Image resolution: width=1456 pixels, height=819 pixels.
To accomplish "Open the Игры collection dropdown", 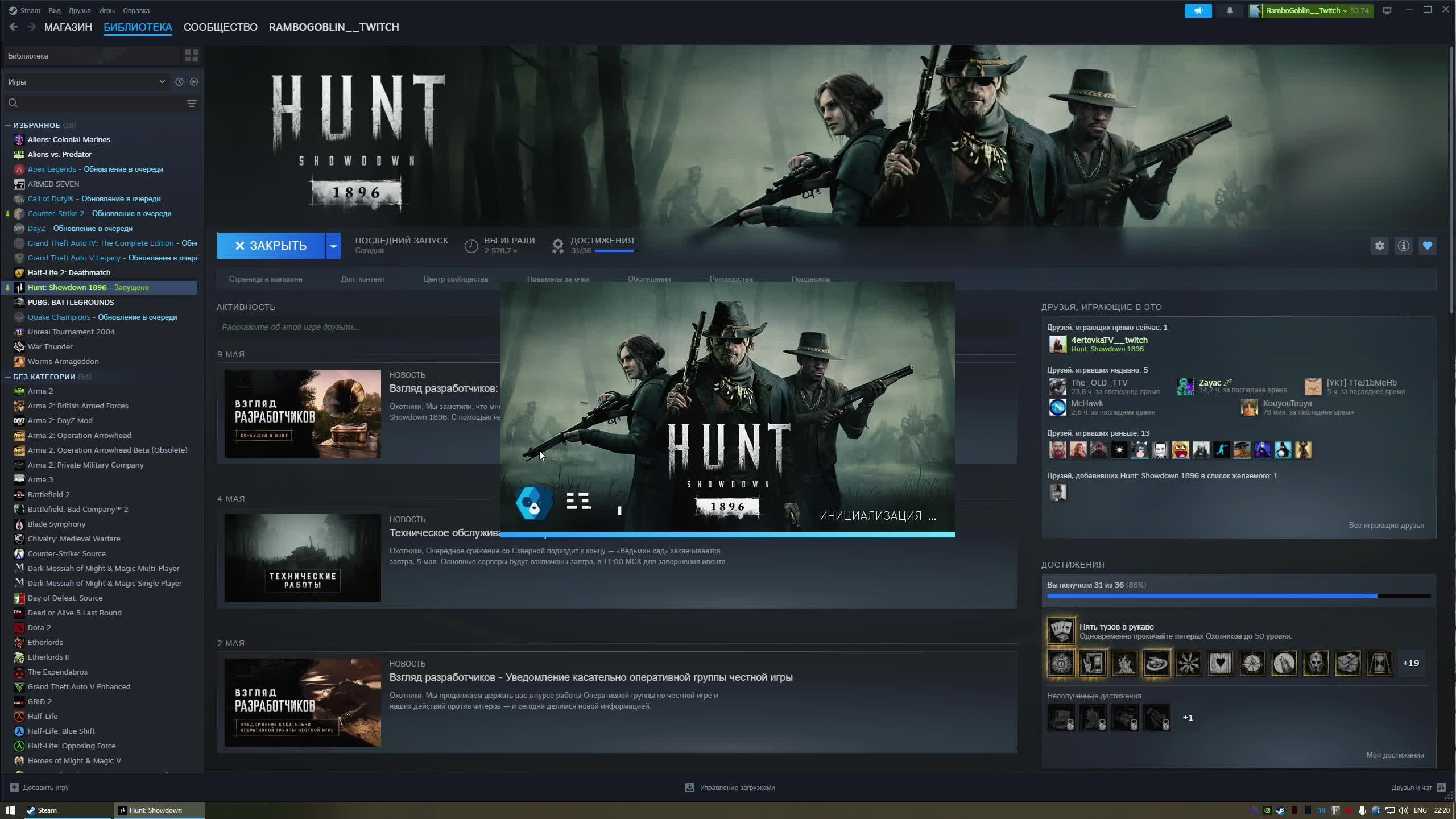I will 86,82.
